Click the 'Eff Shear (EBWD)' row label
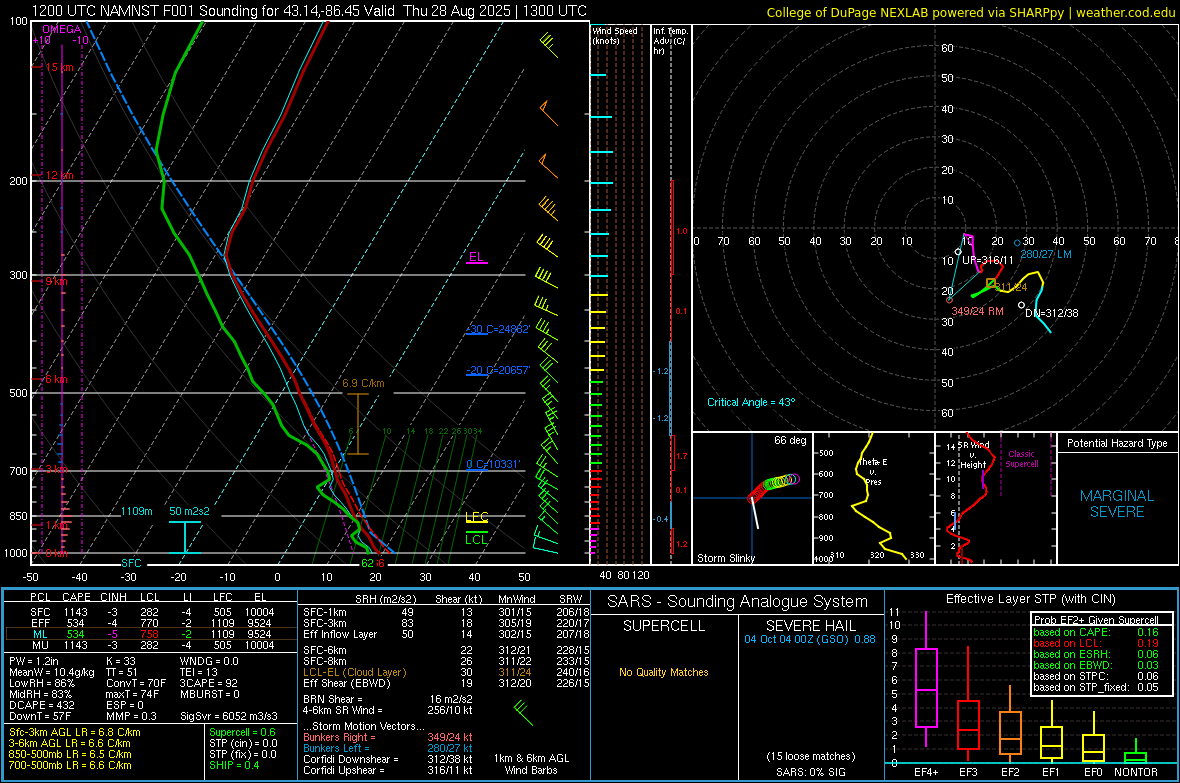Screen dimensions: 1180x783 coord(347,684)
